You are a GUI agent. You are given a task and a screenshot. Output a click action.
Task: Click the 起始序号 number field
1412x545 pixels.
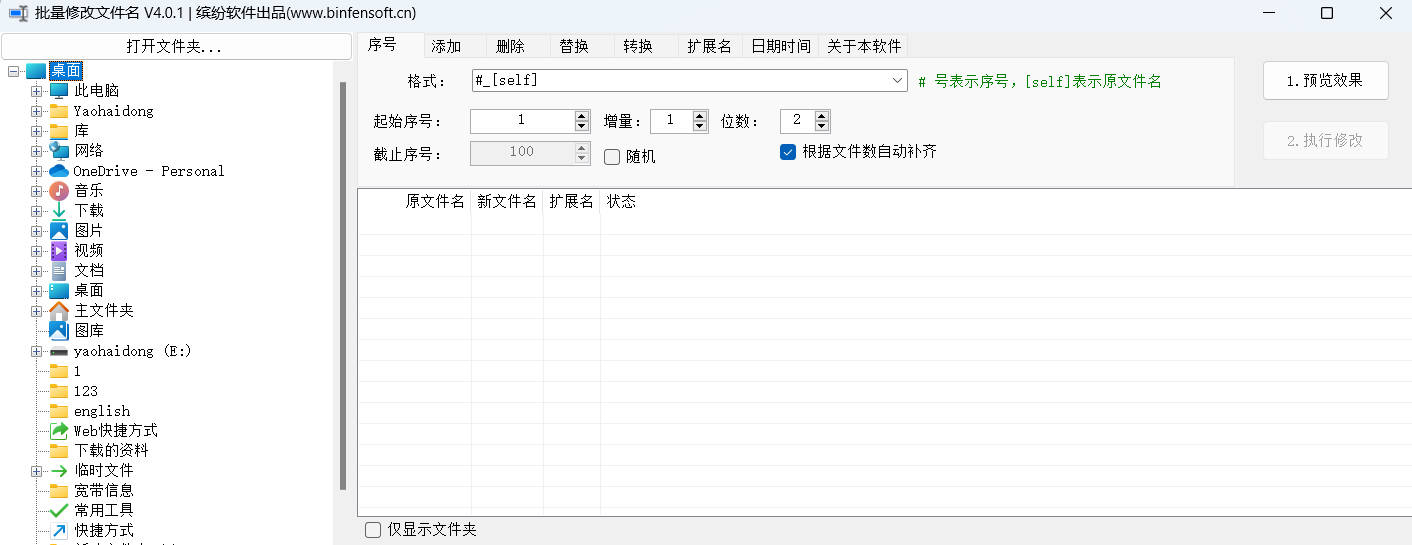pos(522,121)
